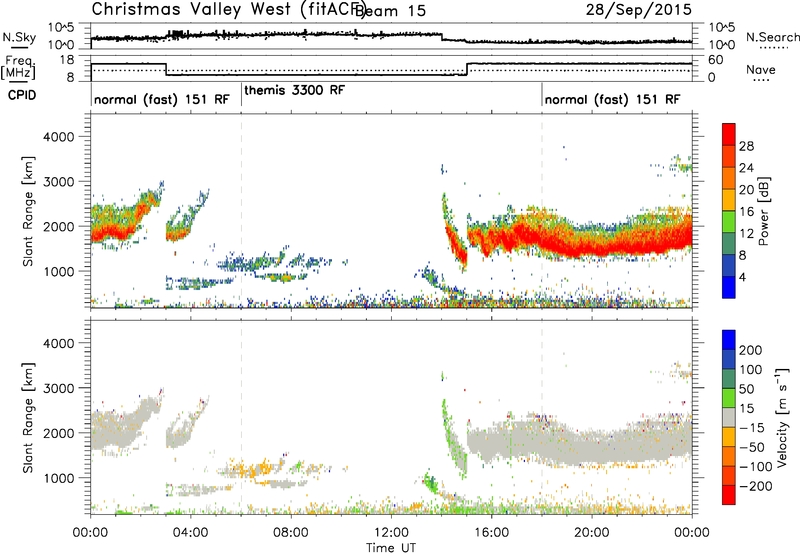Click the 08:00 tick label on the time axis
Viewport: 800px width, 554px height.
(291, 533)
